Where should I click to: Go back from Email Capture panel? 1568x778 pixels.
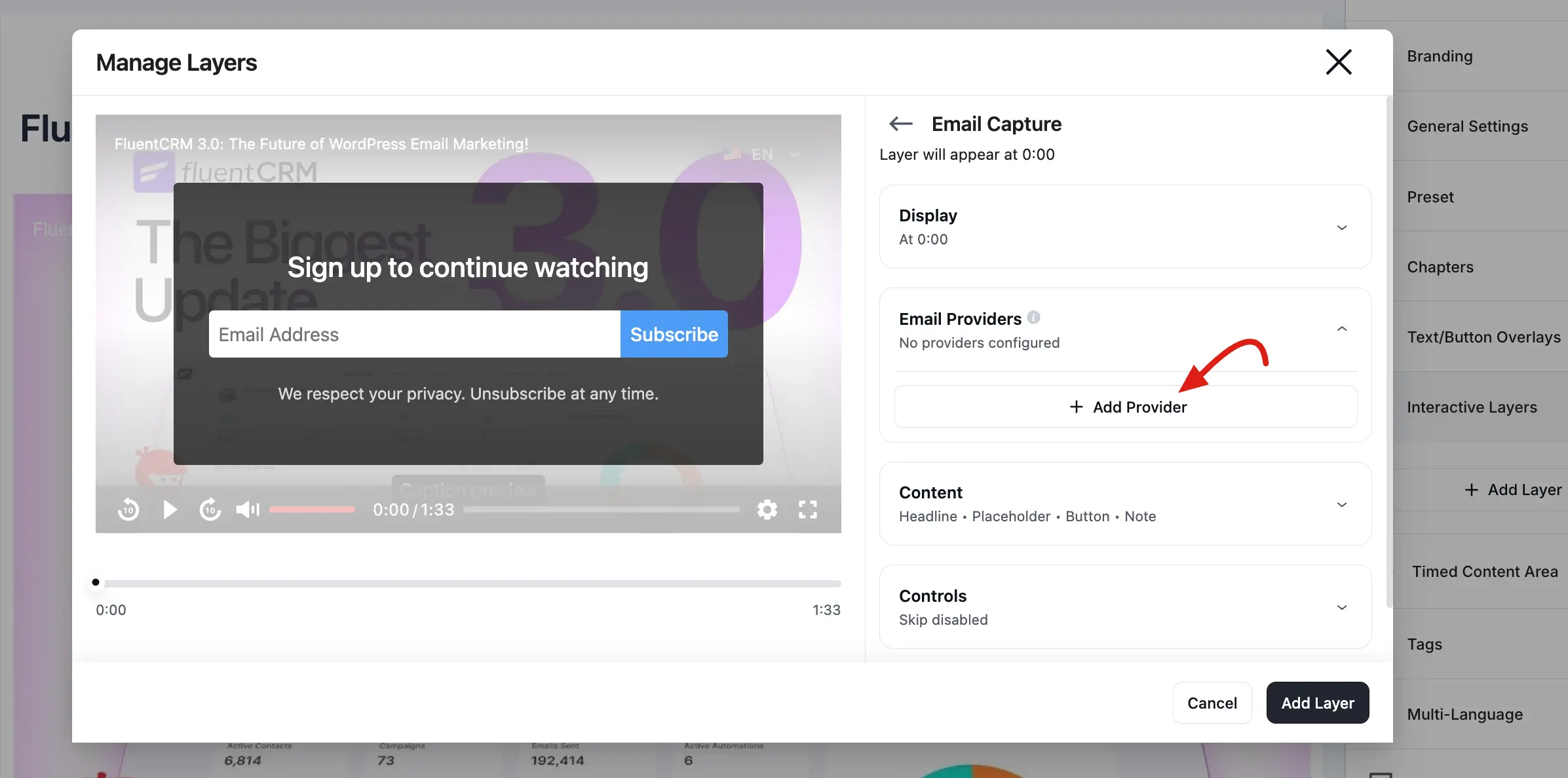tap(901, 124)
